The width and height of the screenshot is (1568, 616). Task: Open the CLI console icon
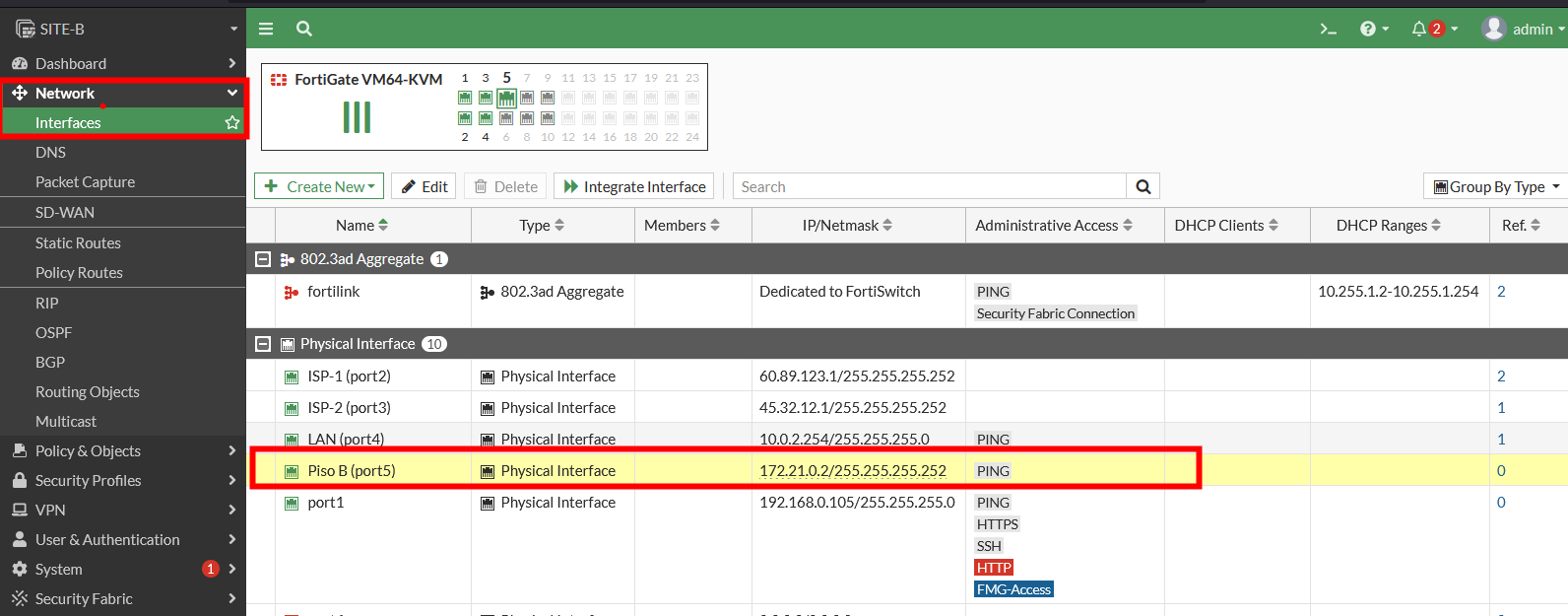(1328, 29)
